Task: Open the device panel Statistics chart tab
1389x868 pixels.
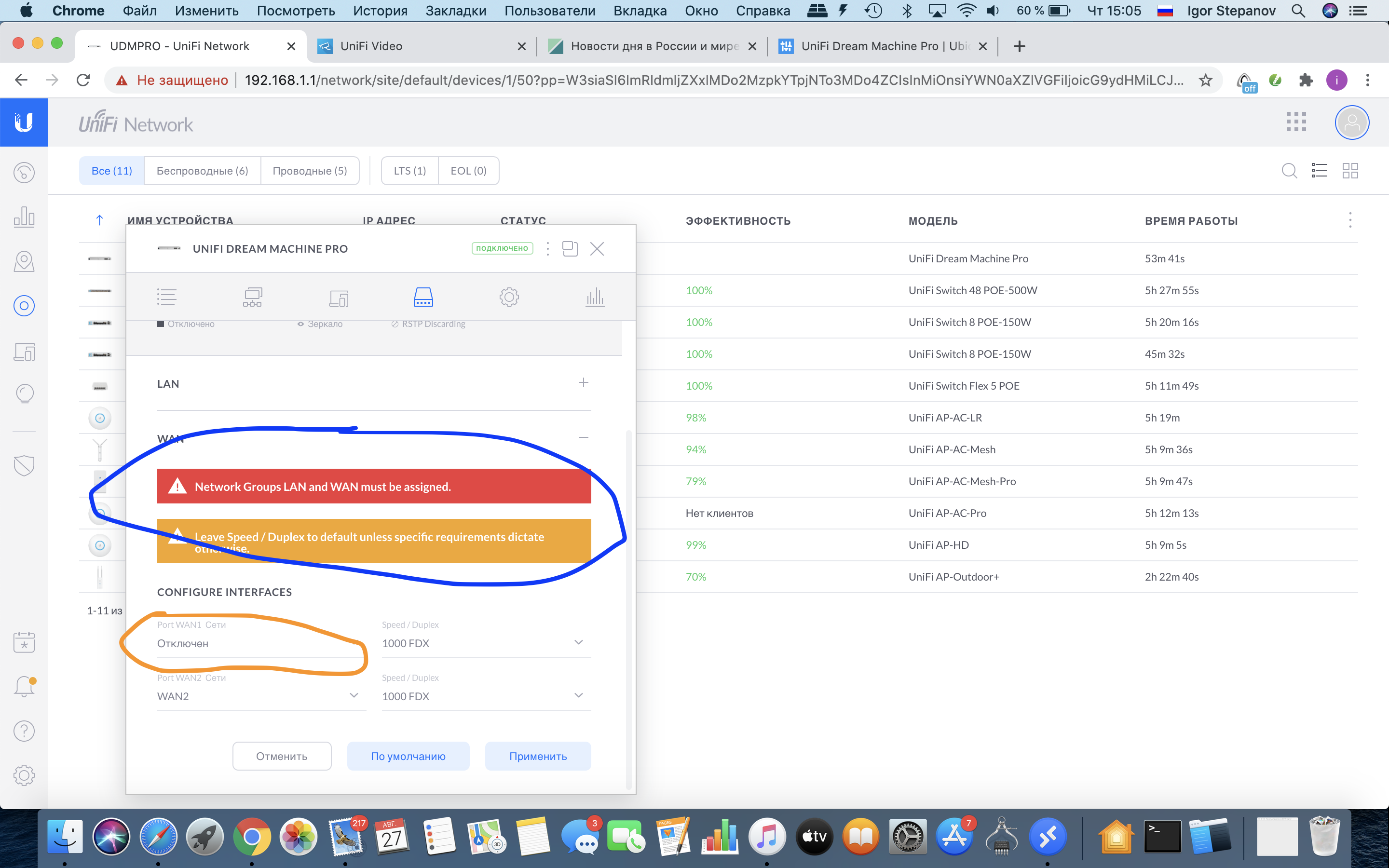Action: click(595, 297)
